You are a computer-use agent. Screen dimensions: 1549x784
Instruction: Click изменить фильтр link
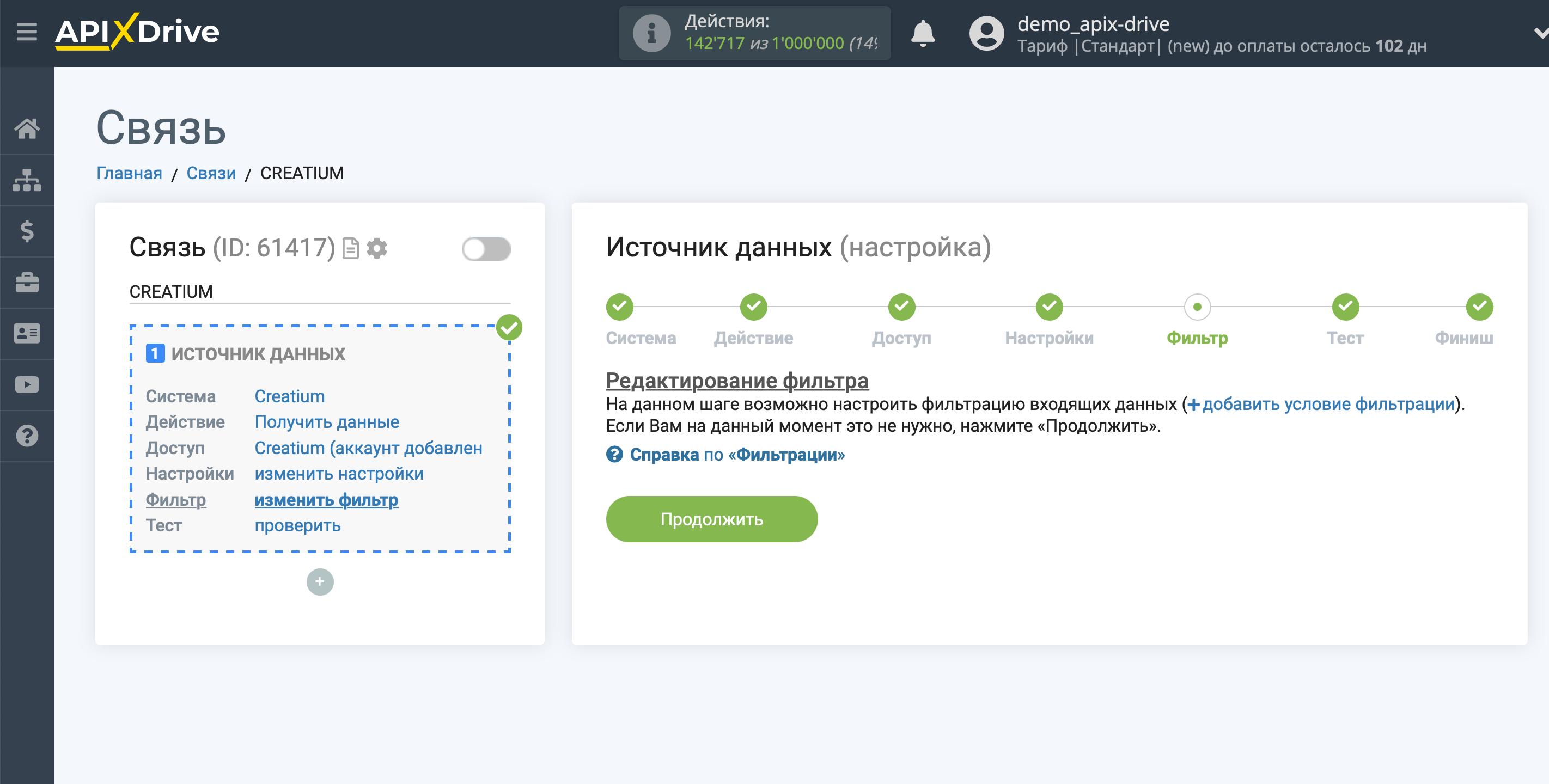[326, 500]
